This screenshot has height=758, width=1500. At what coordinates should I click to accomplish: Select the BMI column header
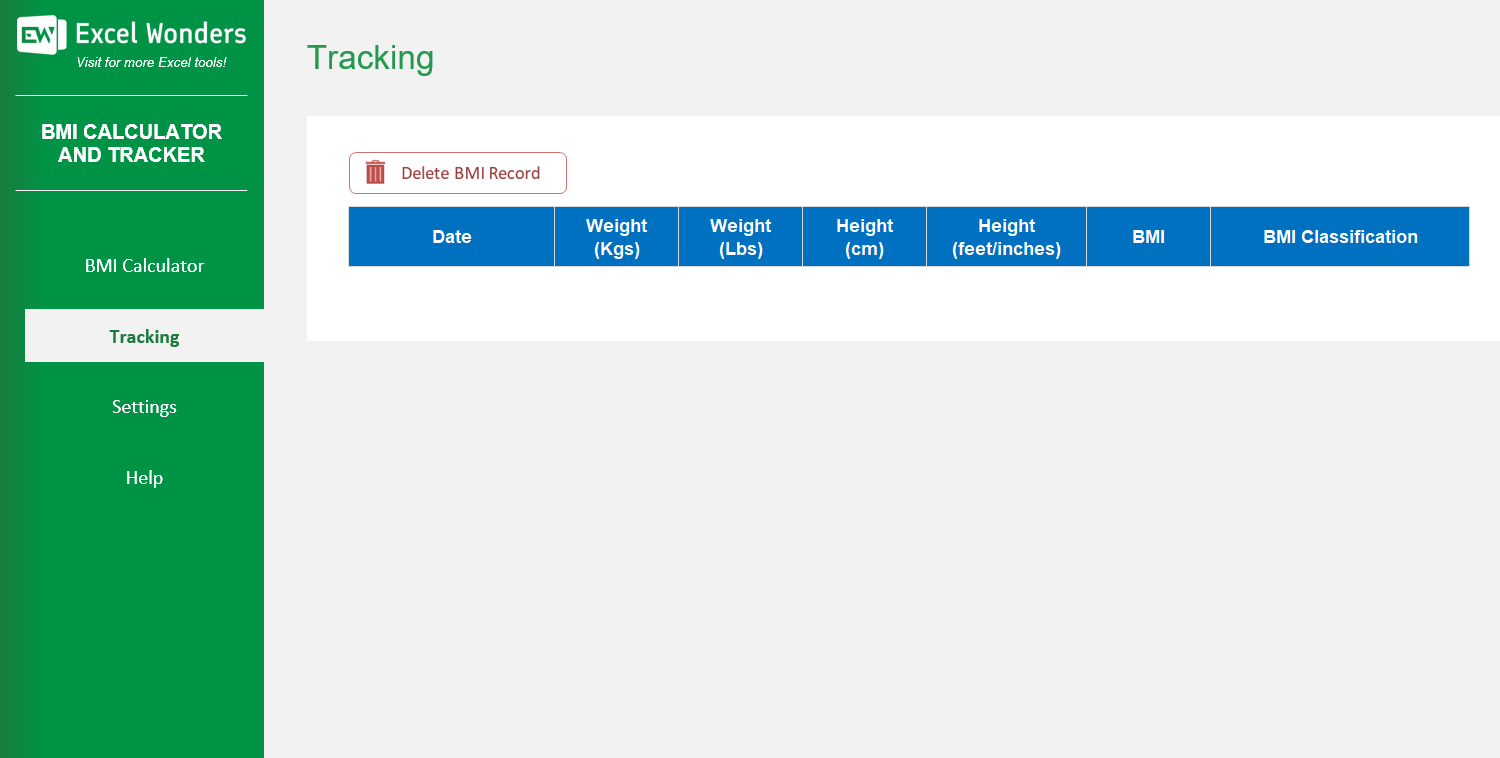(x=1148, y=236)
